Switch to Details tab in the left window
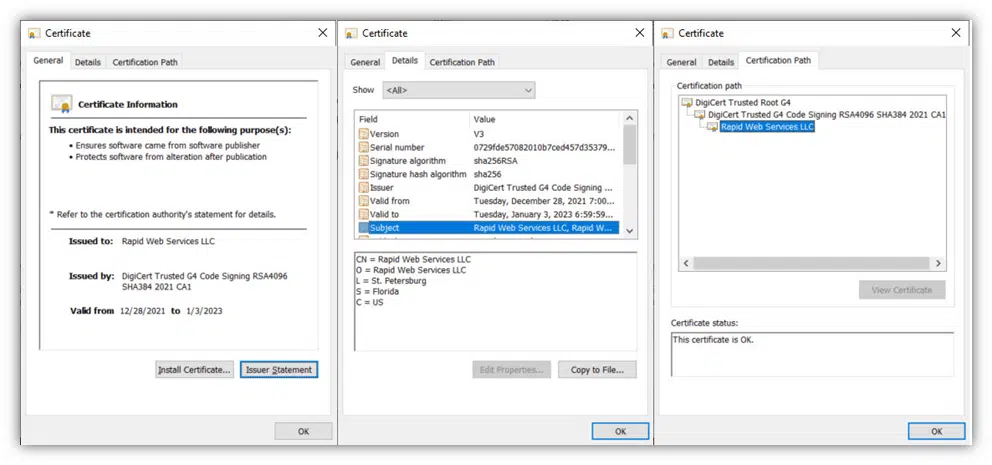 point(87,62)
